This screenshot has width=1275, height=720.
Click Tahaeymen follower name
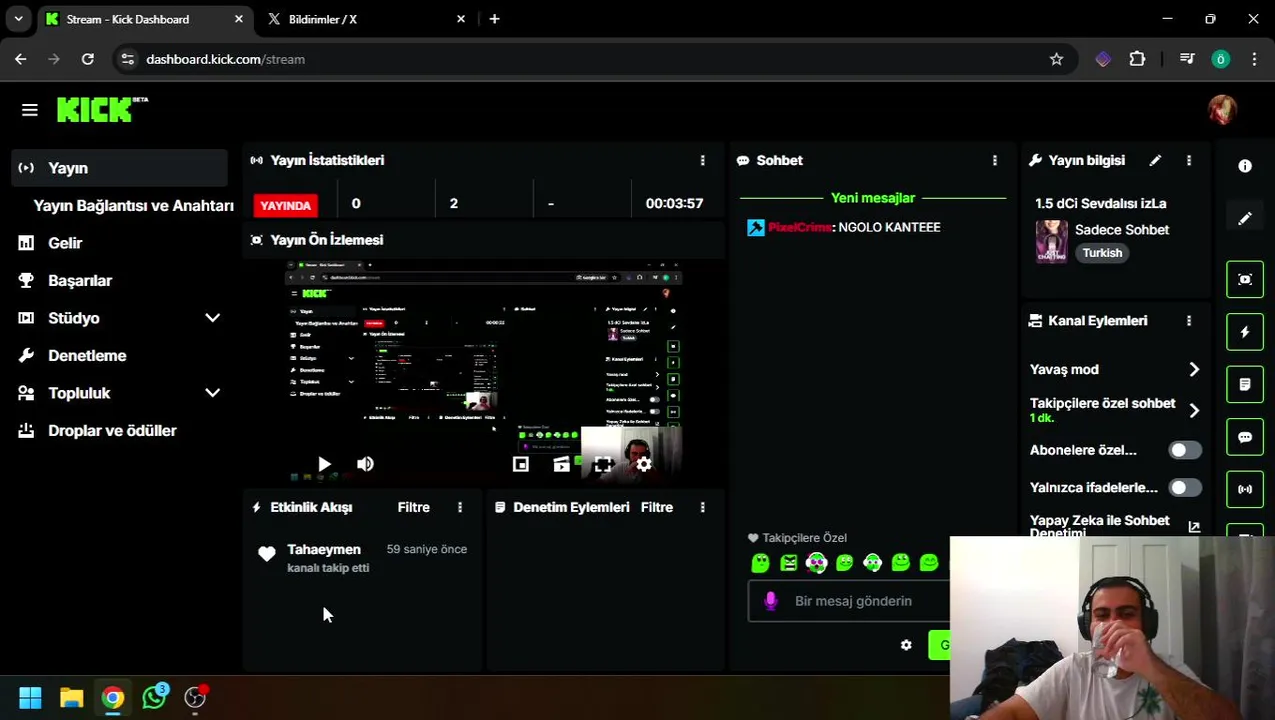click(x=324, y=549)
